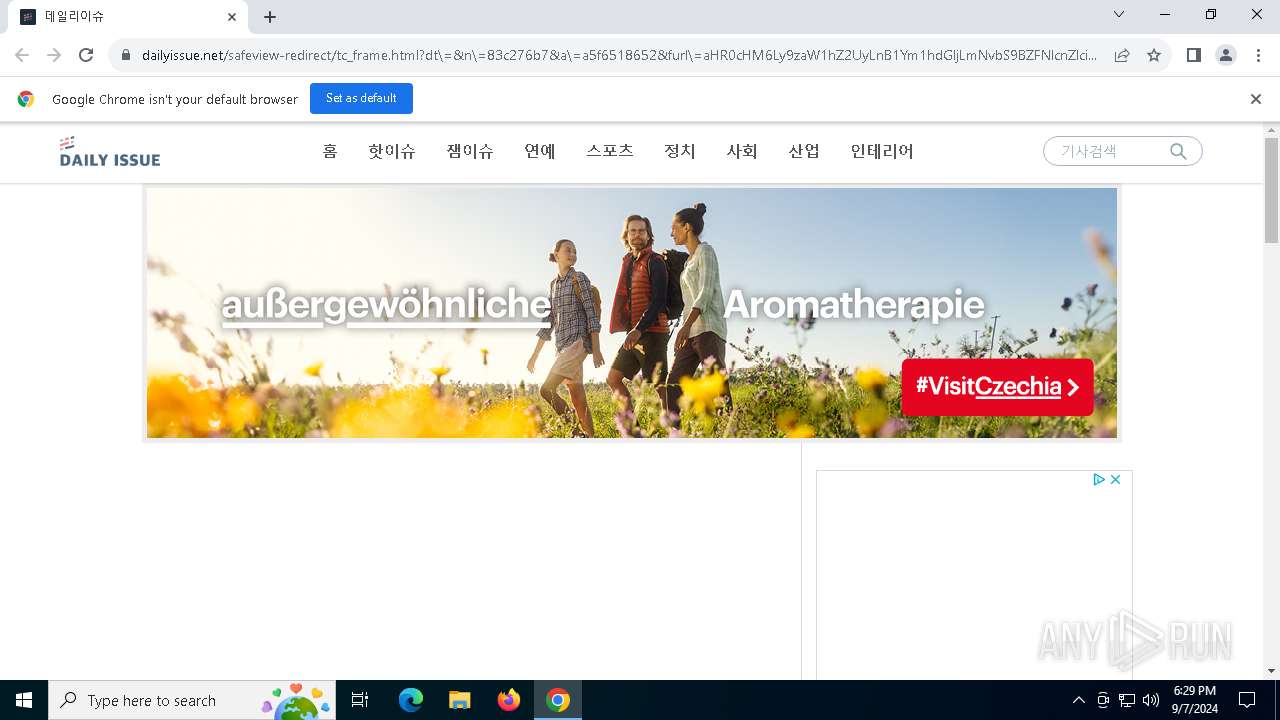Image resolution: width=1280 pixels, height=720 pixels.
Task: Click the taskbar search box
Action: point(192,700)
